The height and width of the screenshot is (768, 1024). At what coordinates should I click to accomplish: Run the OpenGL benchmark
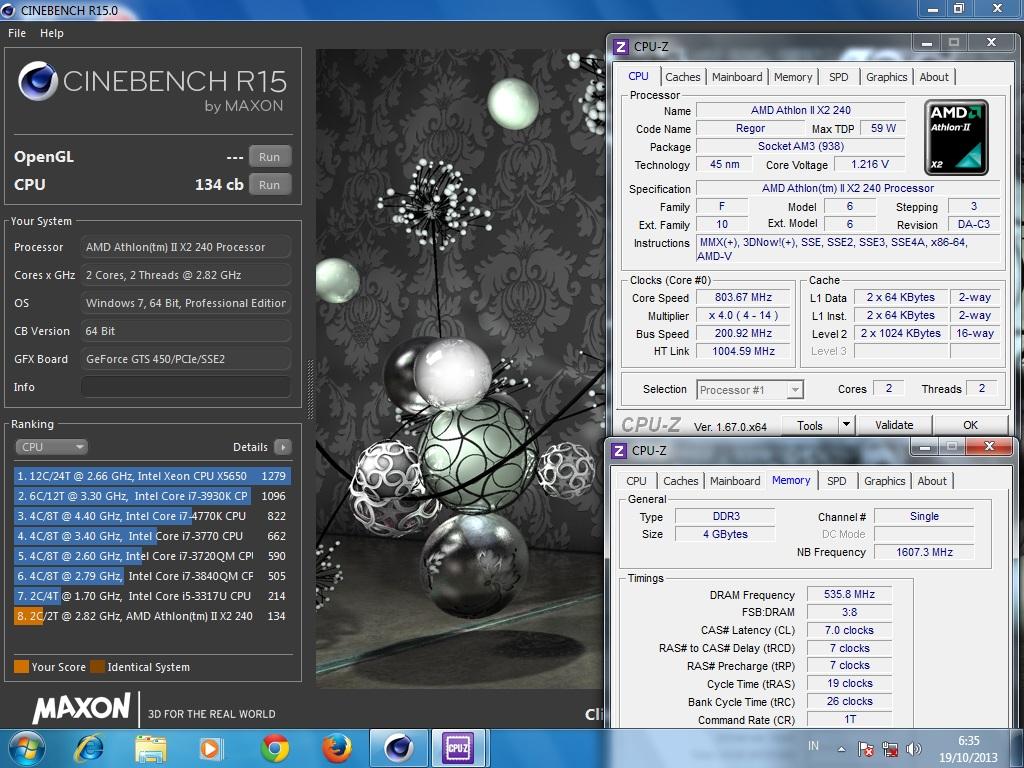point(270,157)
